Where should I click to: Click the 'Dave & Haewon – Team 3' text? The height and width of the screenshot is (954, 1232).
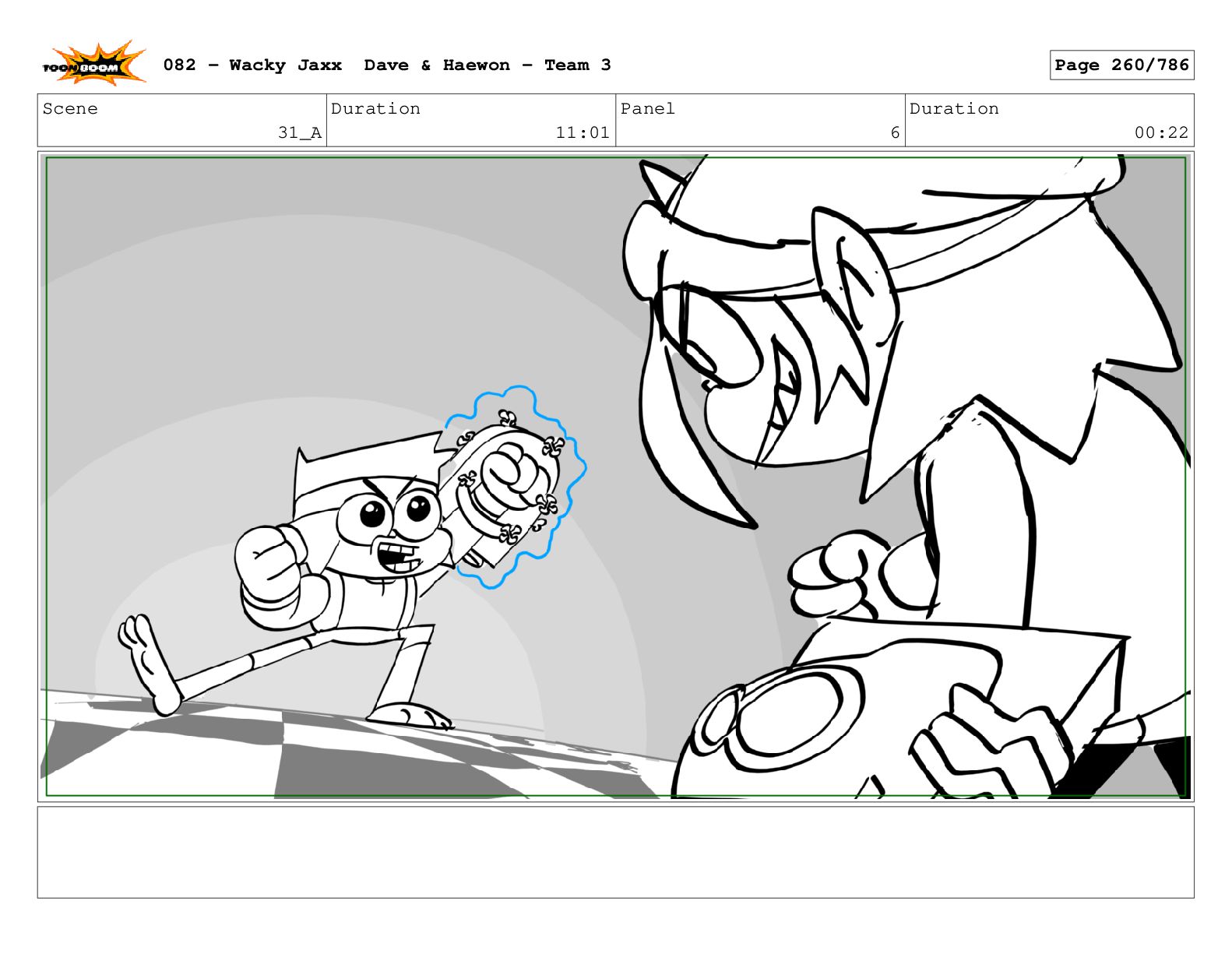[488, 65]
